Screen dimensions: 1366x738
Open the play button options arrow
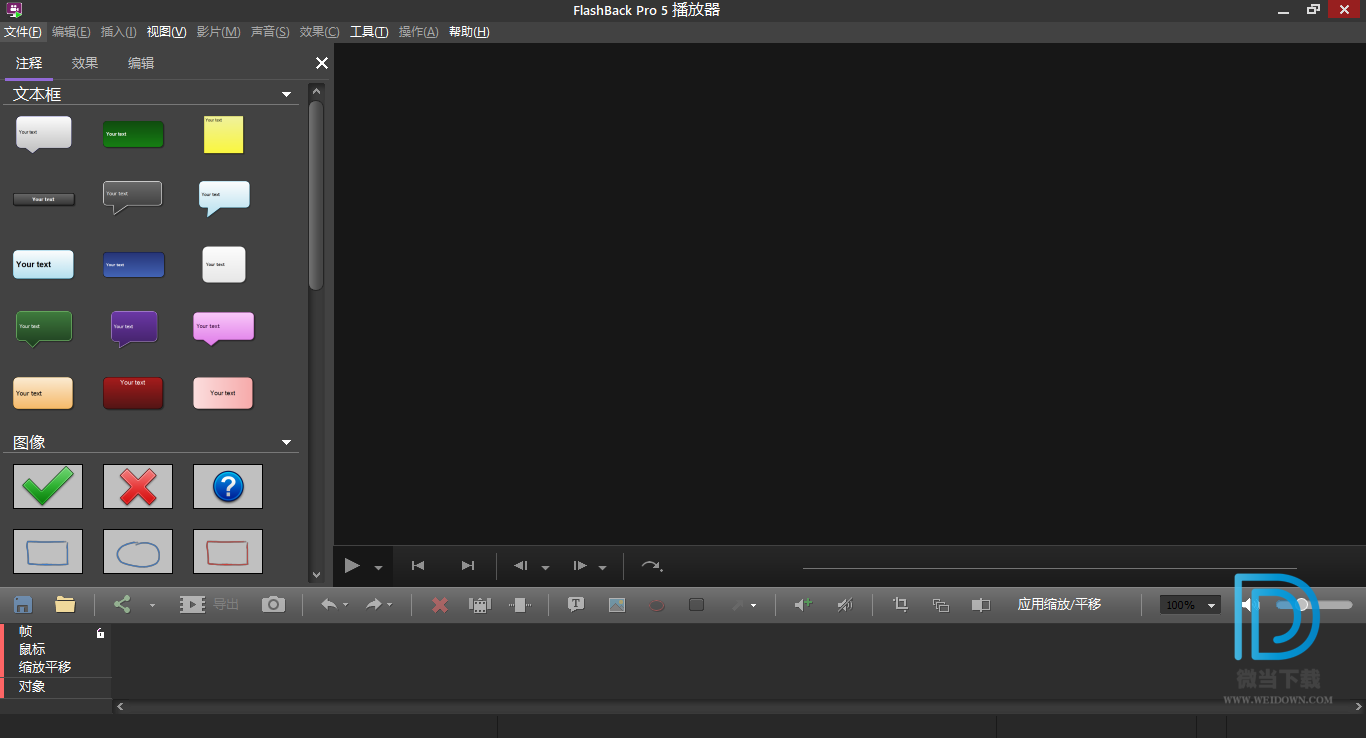(378, 568)
